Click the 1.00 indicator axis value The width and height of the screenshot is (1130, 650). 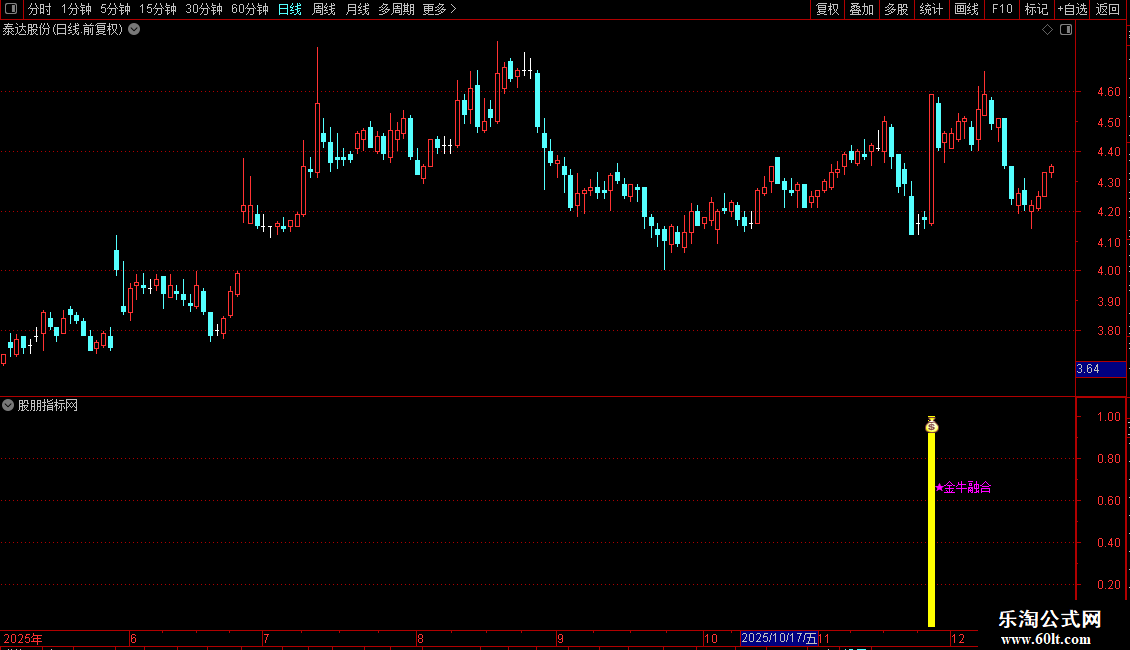[1108, 417]
